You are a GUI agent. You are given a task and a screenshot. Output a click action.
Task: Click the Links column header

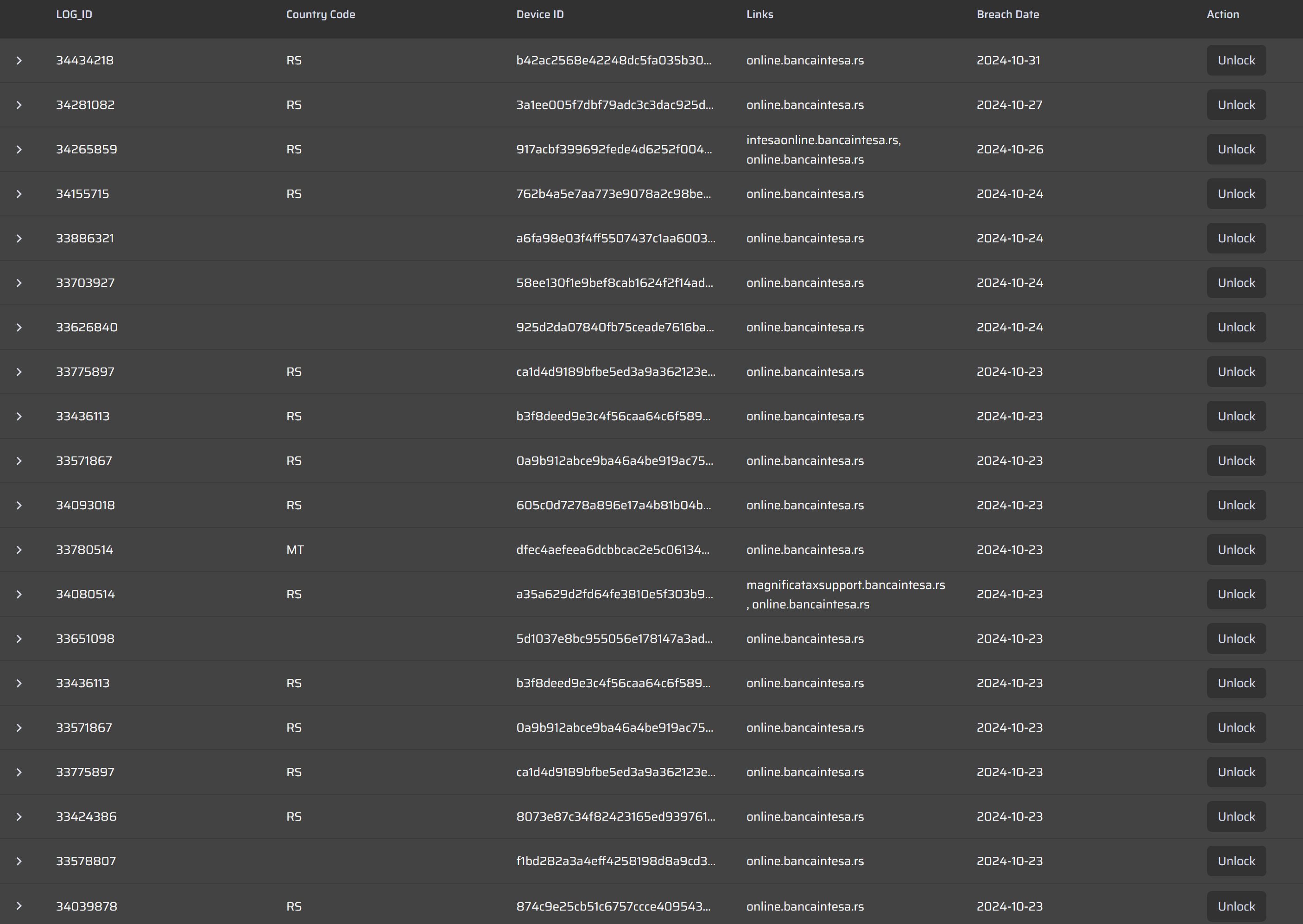point(759,14)
